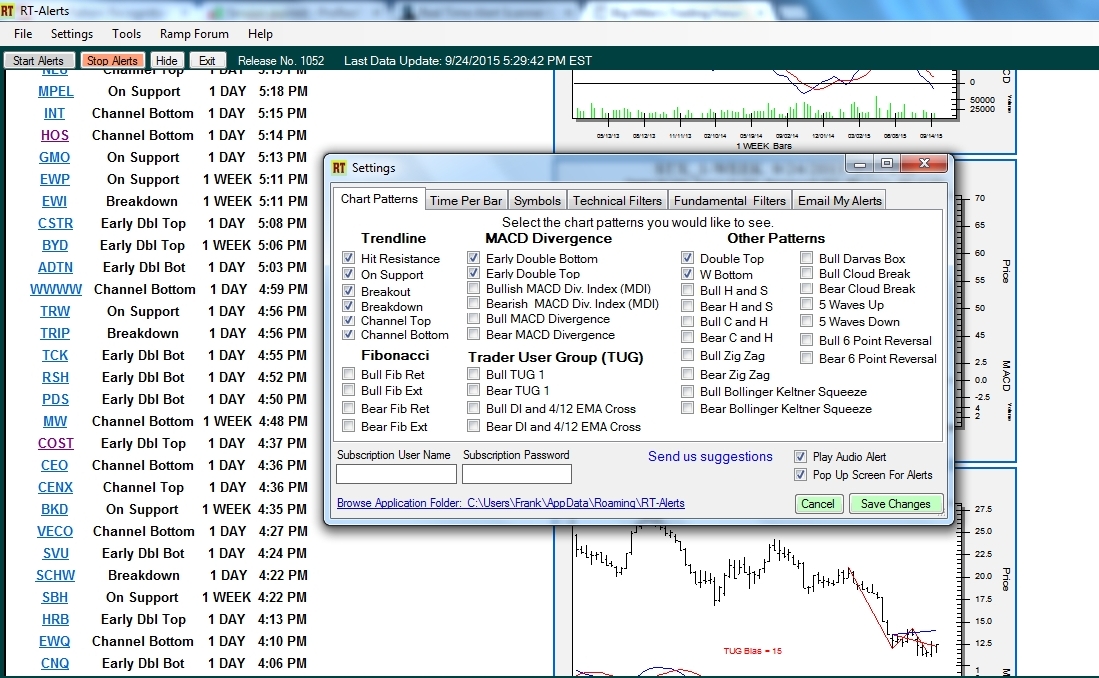Uncheck Early Double Top checkbox
The height and width of the screenshot is (678, 1099).
pos(474,273)
